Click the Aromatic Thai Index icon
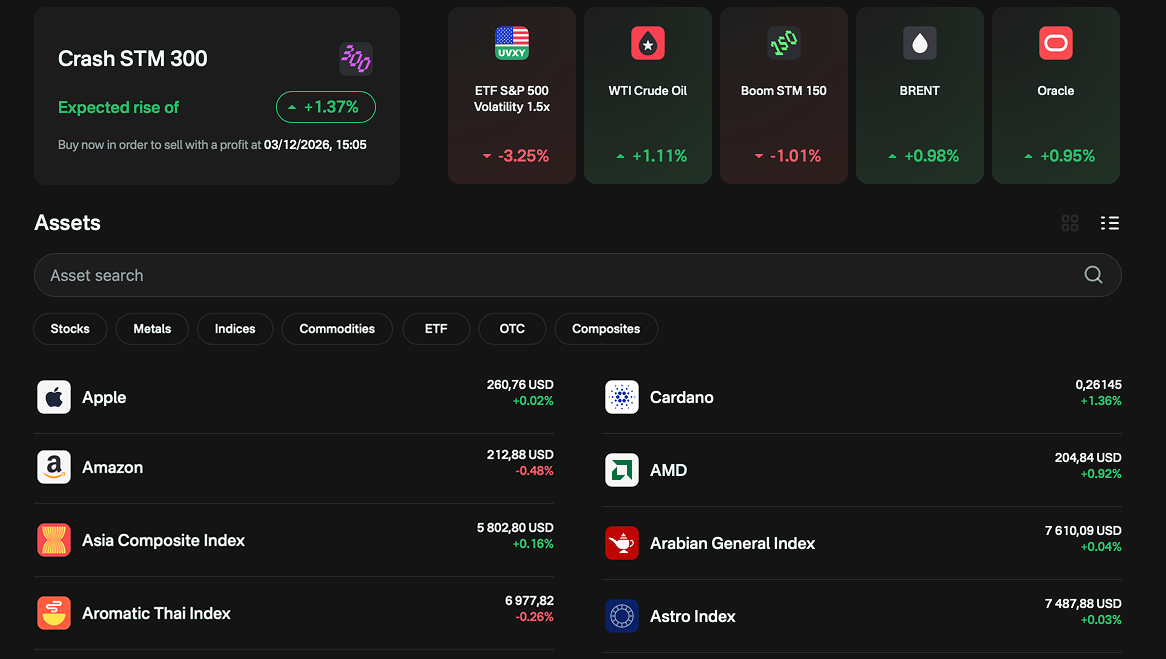The height and width of the screenshot is (659, 1166). [54, 613]
